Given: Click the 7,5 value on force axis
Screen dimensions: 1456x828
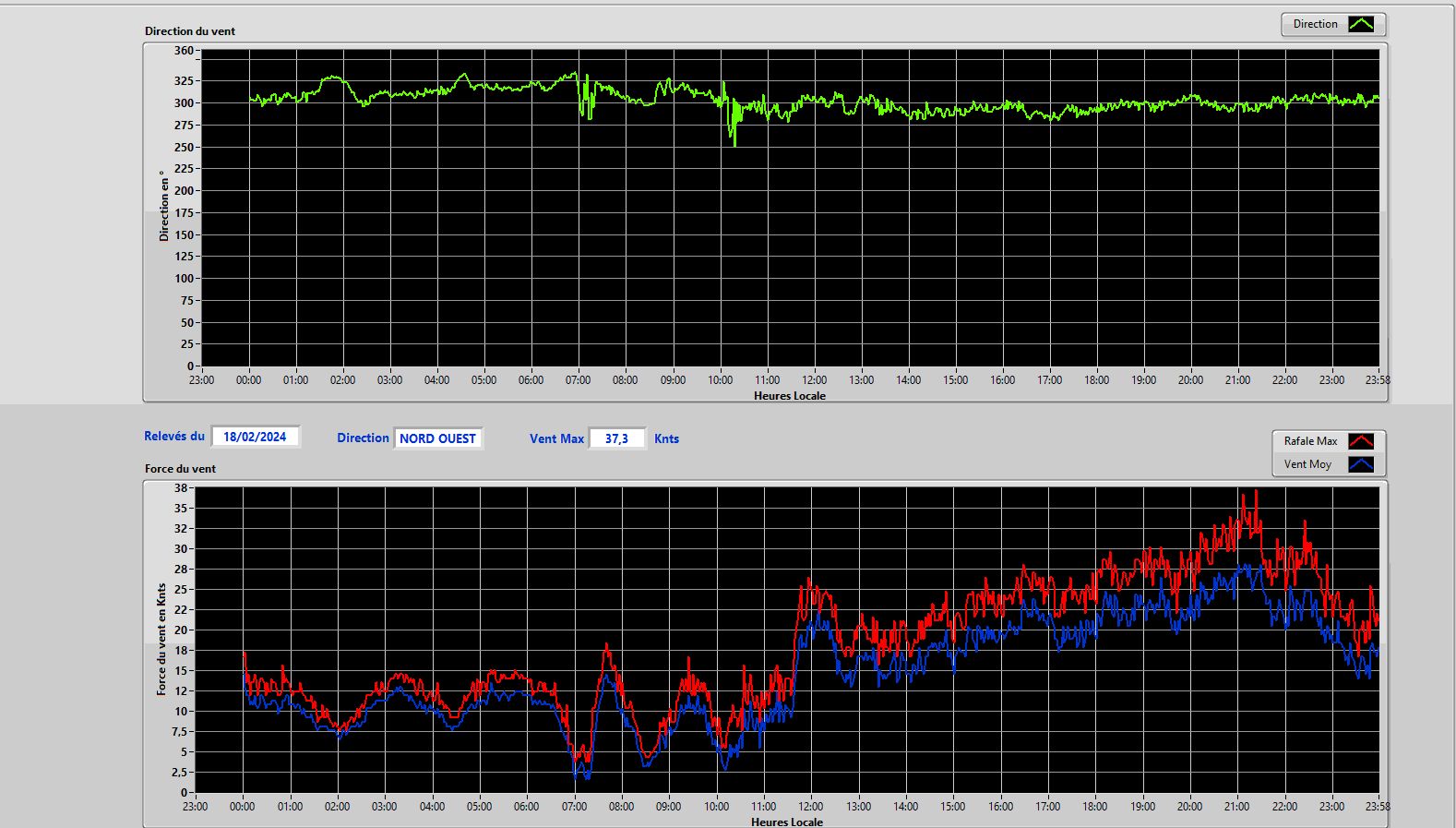Looking at the screenshot, I should 179,732.
